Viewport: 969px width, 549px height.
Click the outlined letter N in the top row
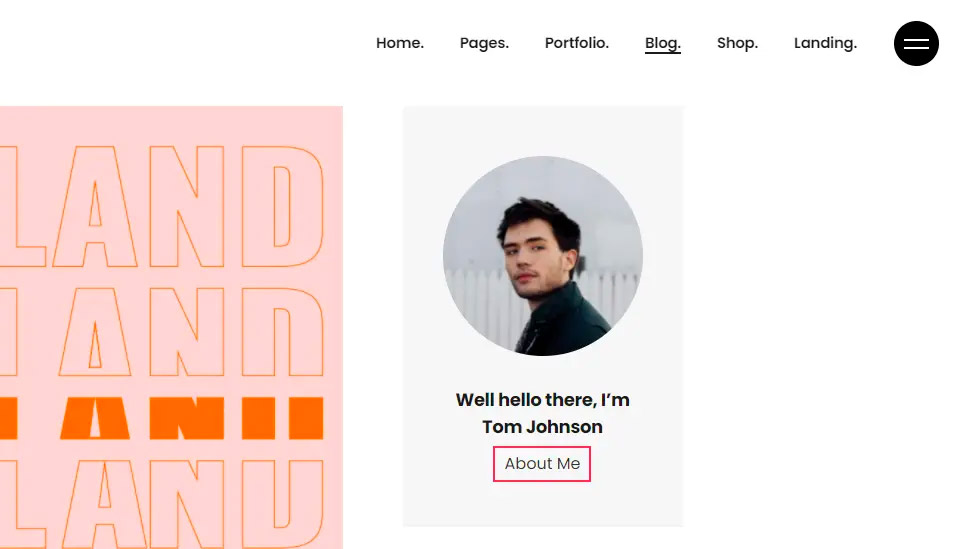click(187, 207)
